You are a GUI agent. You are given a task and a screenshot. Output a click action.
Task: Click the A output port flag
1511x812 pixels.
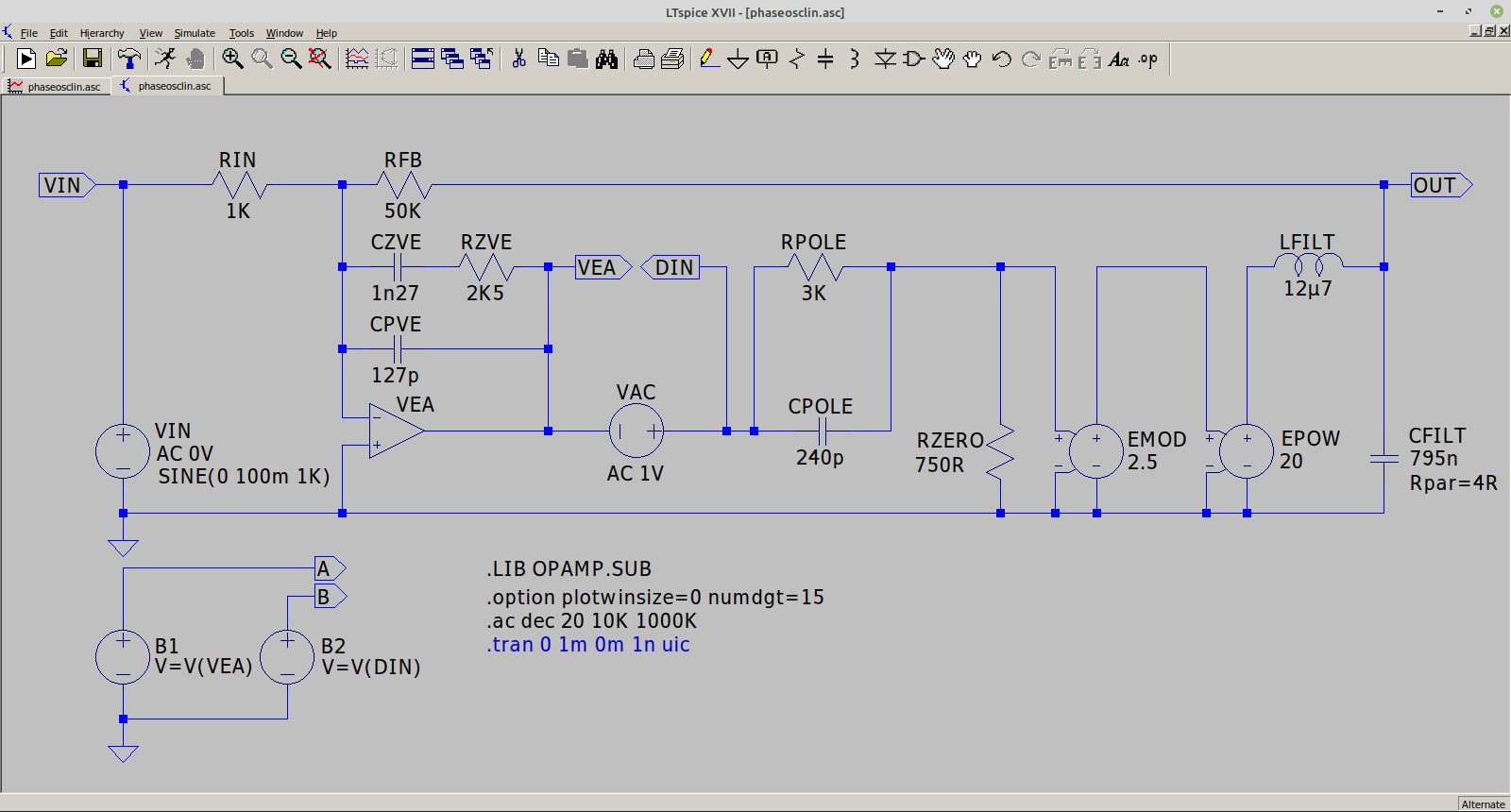[x=331, y=568]
